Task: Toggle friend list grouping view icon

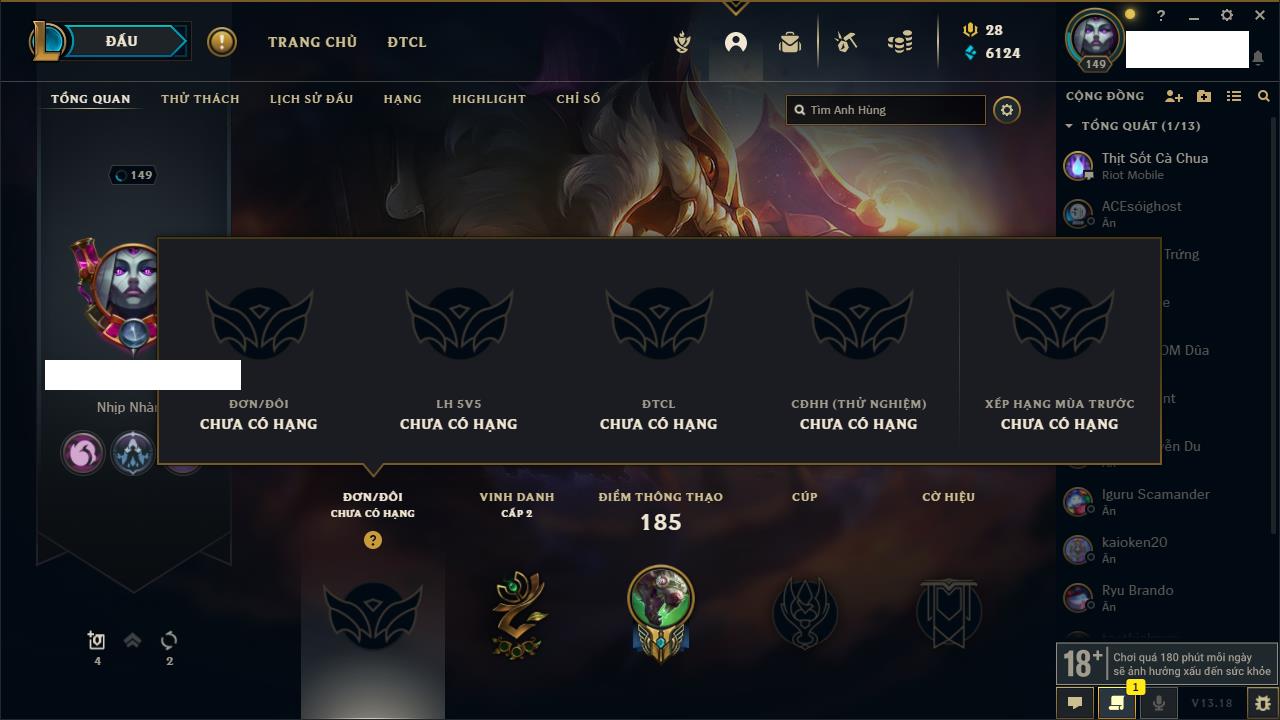Action: point(1234,96)
